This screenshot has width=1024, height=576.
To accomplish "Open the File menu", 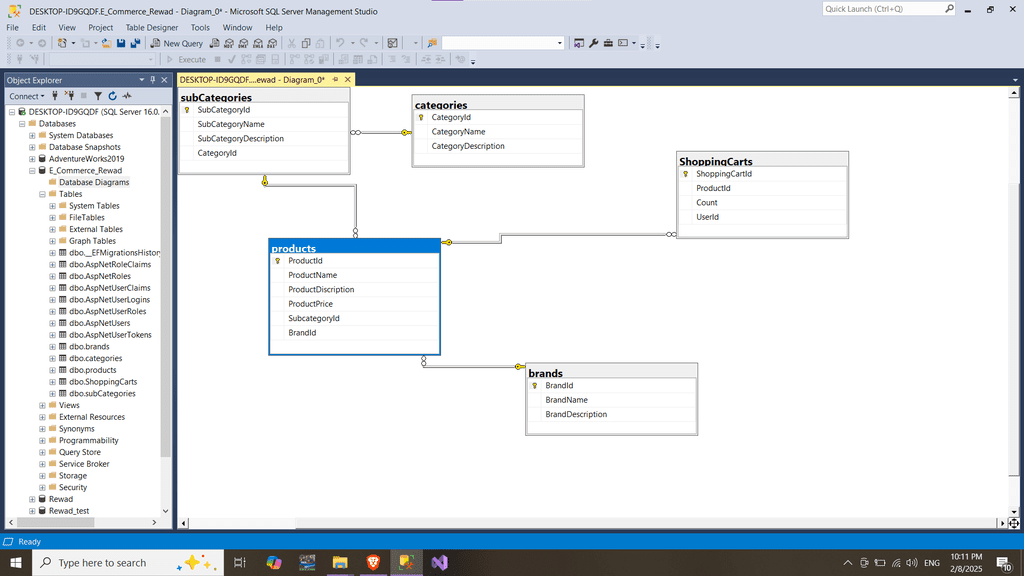I will (x=12, y=27).
